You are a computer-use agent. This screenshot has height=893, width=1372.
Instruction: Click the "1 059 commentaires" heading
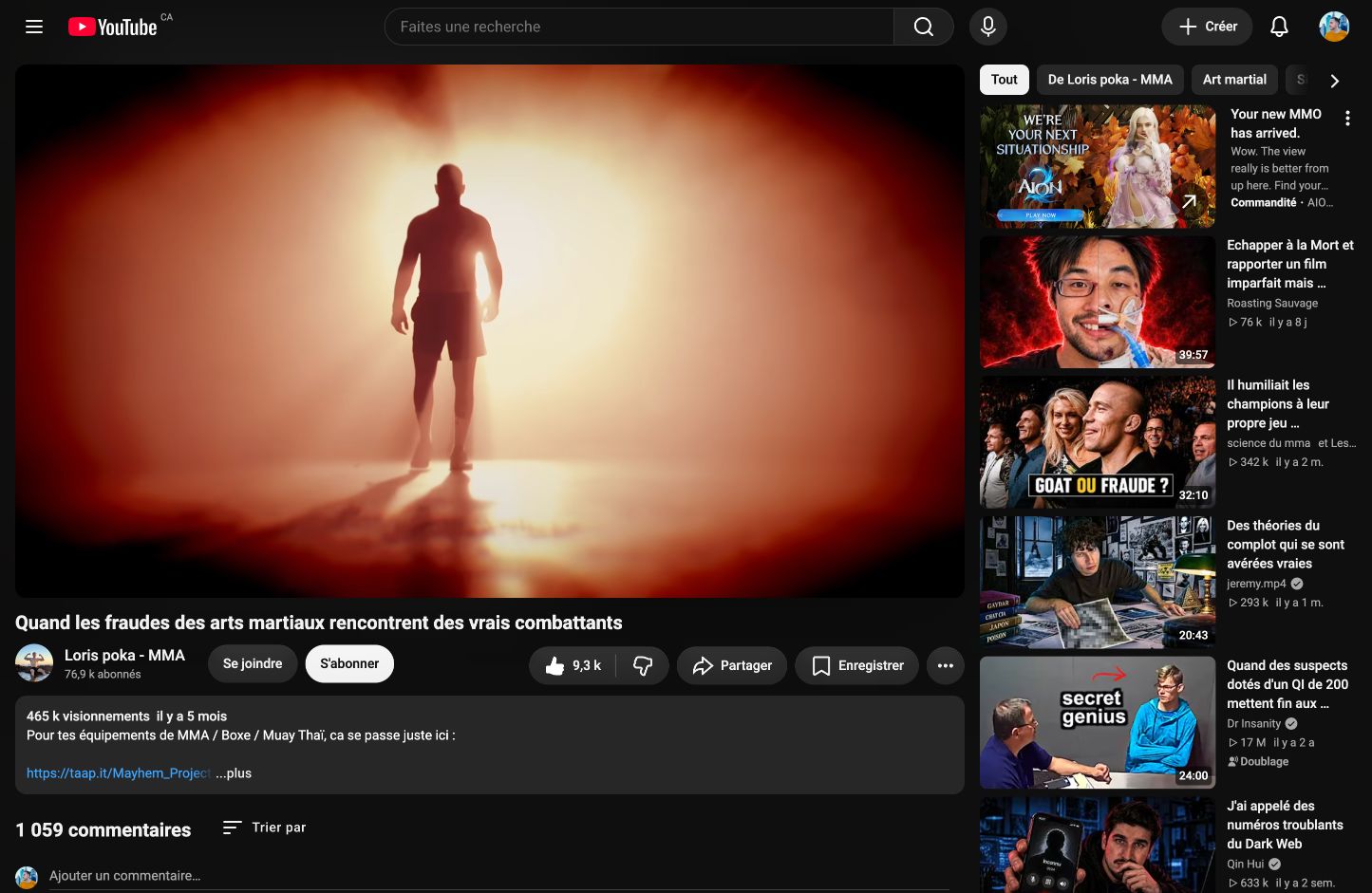[103, 830]
